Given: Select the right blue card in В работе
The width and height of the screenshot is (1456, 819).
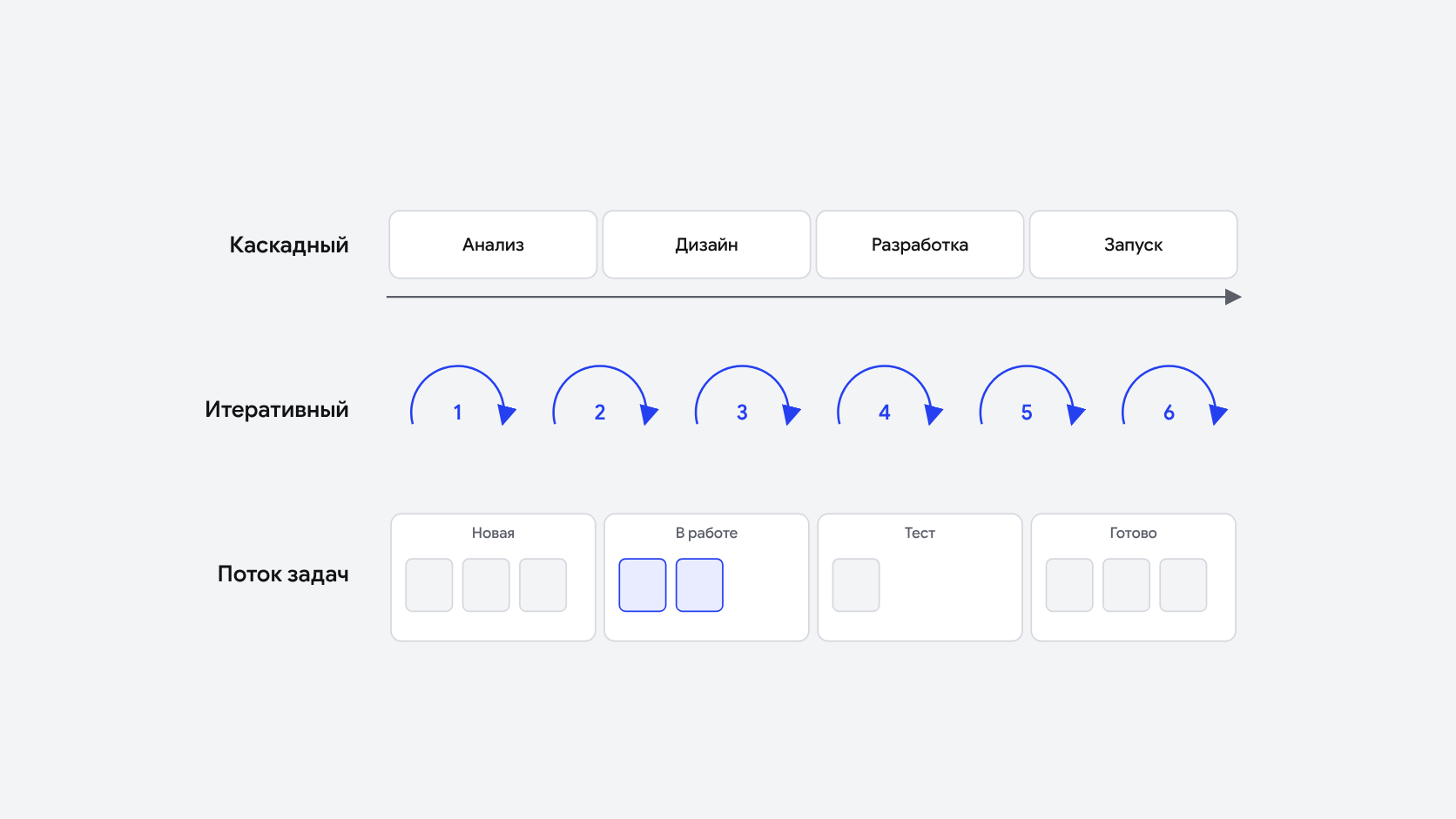Looking at the screenshot, I should tap(699, 585).
